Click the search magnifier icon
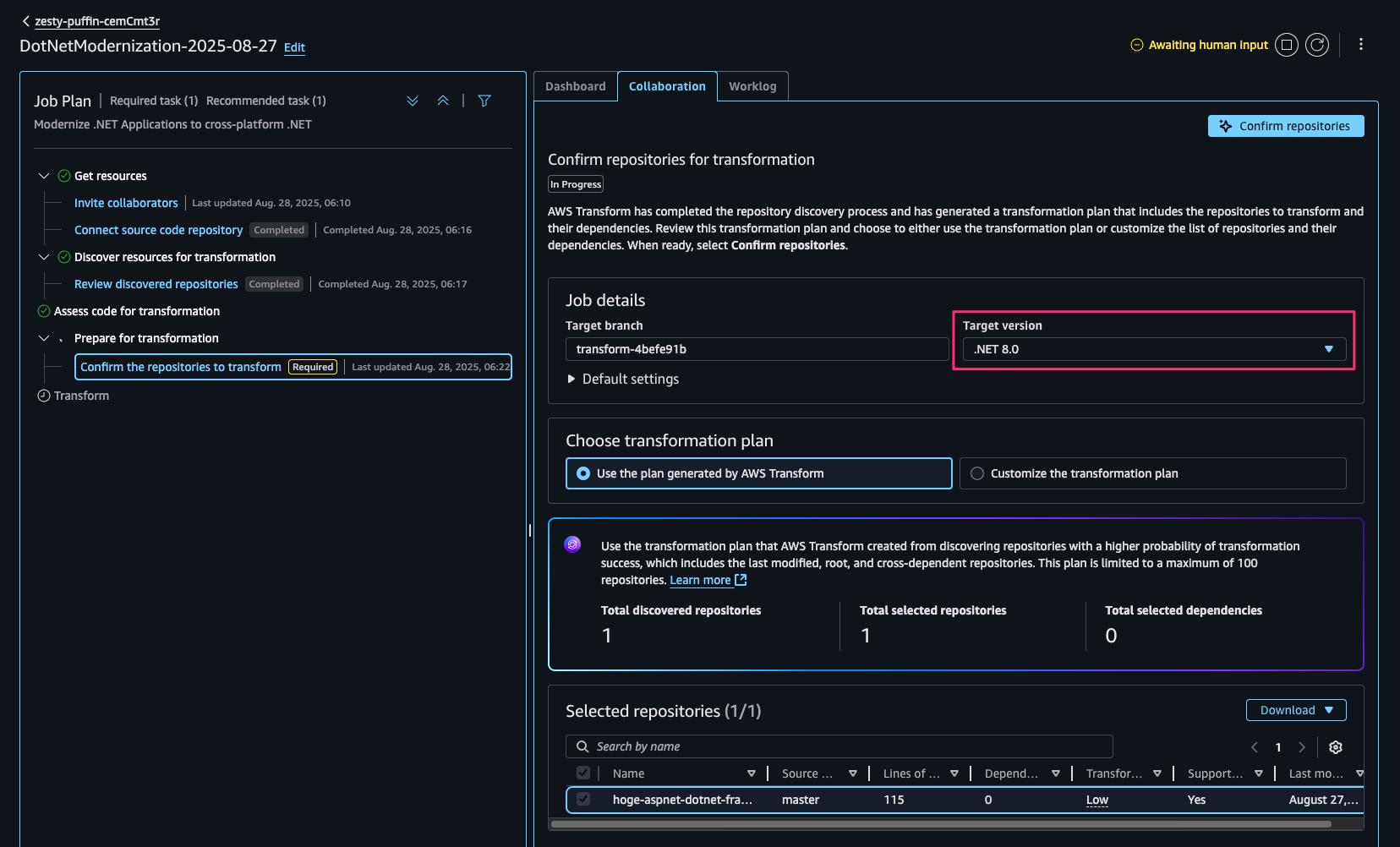 [582, 746]
